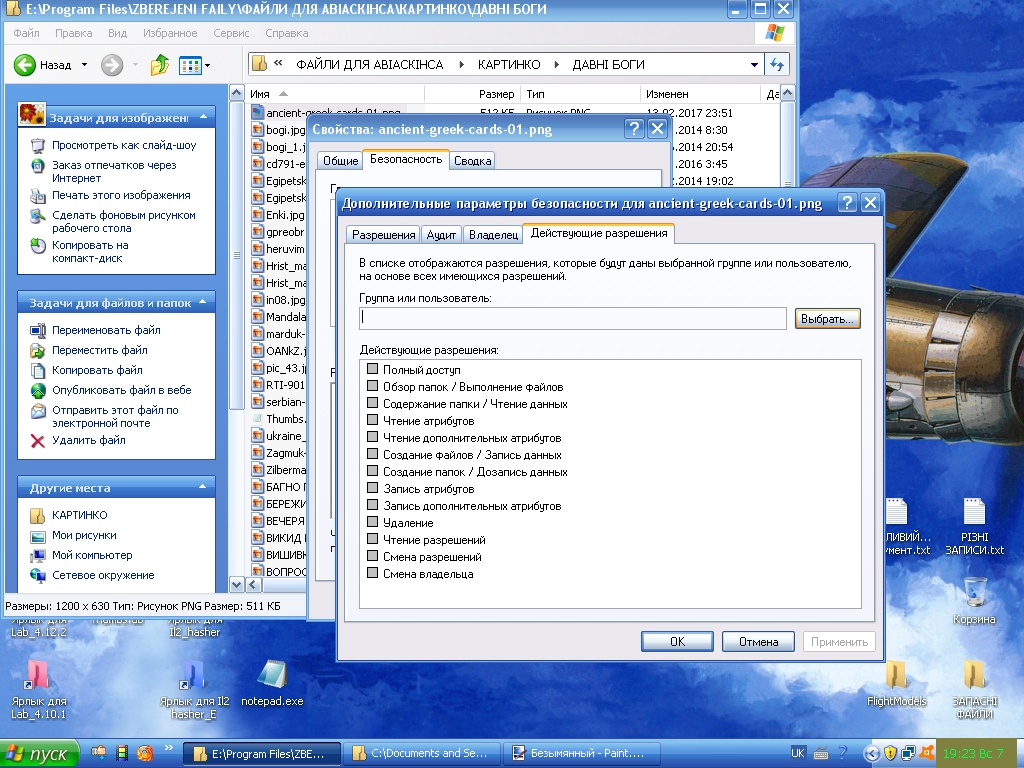This screenshot has width=1024, height=768.
Task: Toggle Создание файлов / Запись данных checkbox
Action: (372, 454)
